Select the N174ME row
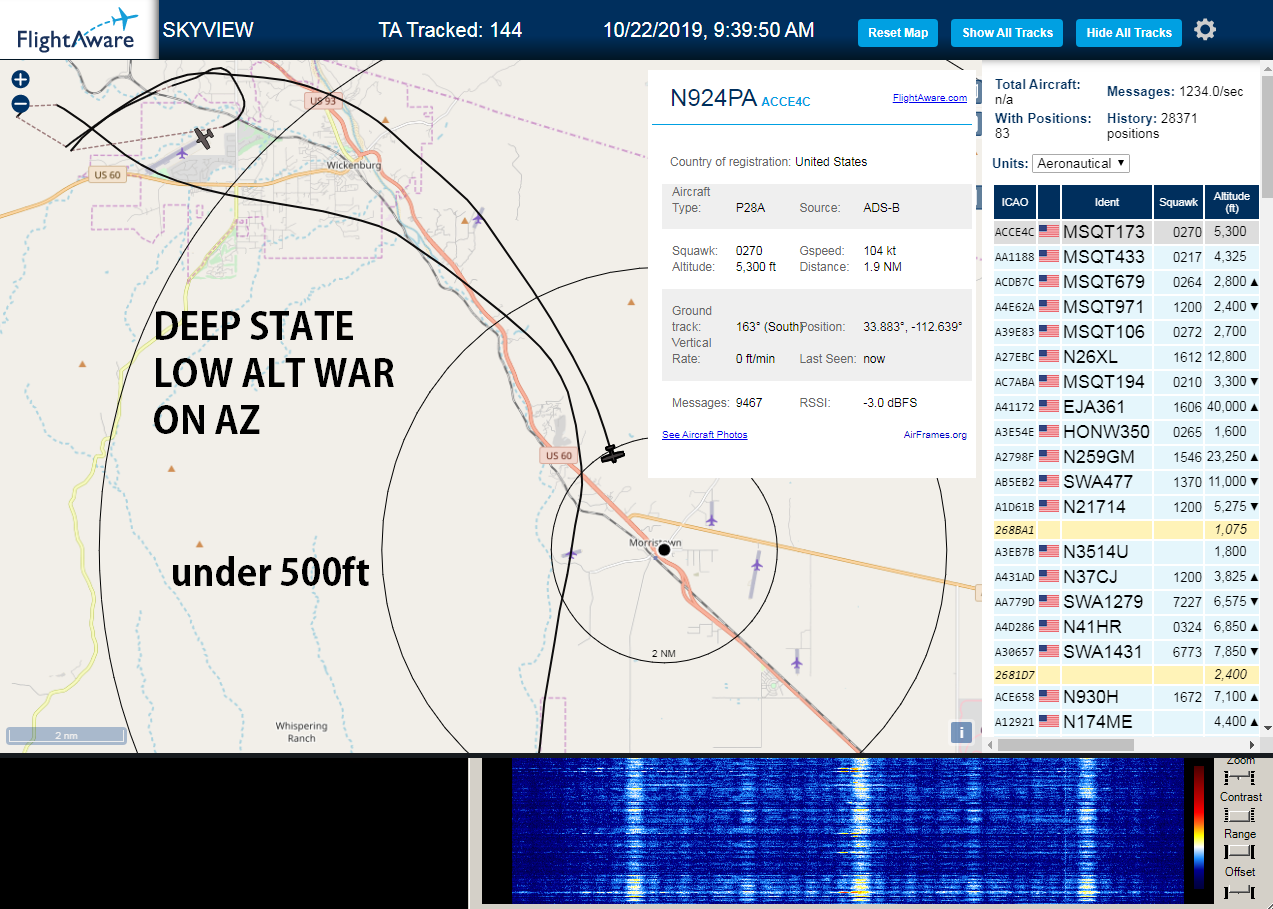 [1127, 722]
